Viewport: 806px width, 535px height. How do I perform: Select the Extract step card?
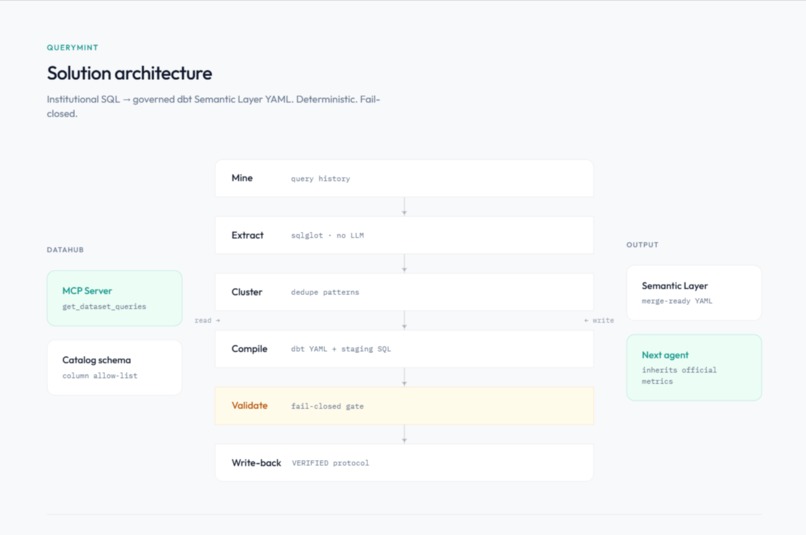(404, 235)
